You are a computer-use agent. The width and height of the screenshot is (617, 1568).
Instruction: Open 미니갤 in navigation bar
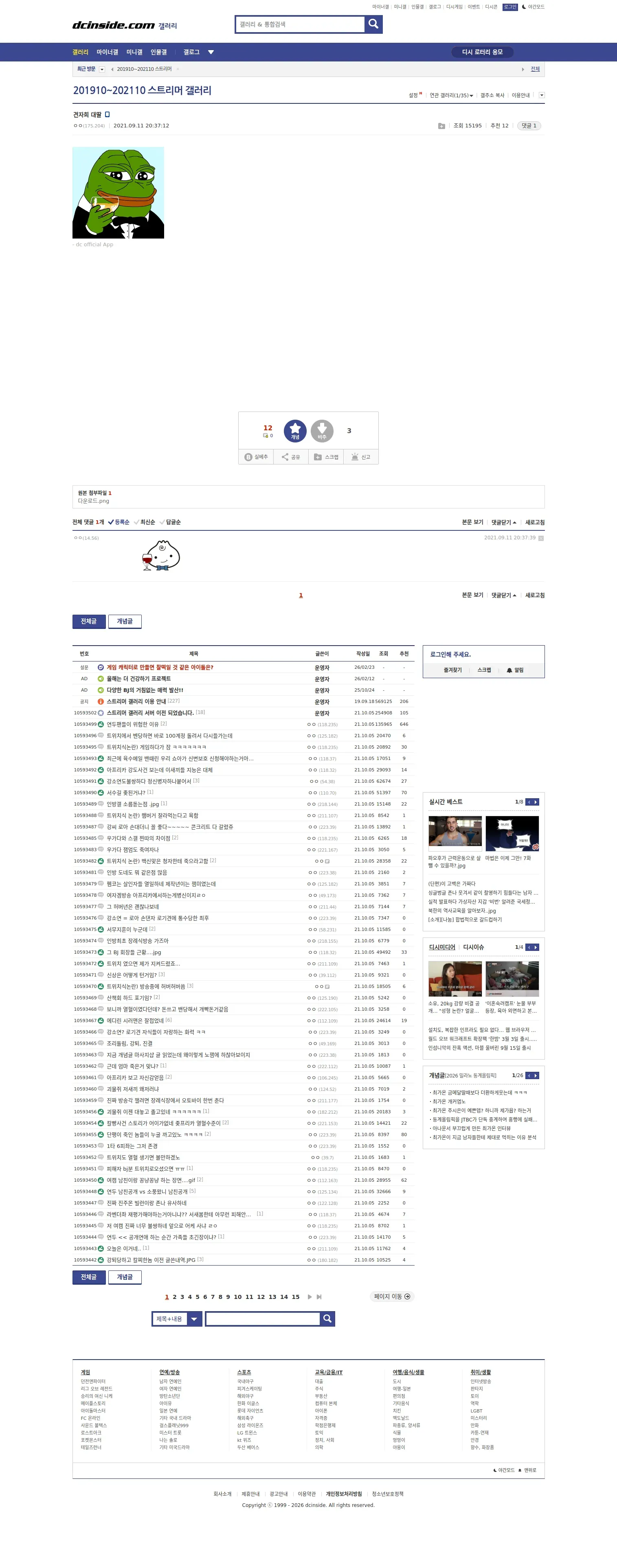pyautogui.click(x=134, y=53)
